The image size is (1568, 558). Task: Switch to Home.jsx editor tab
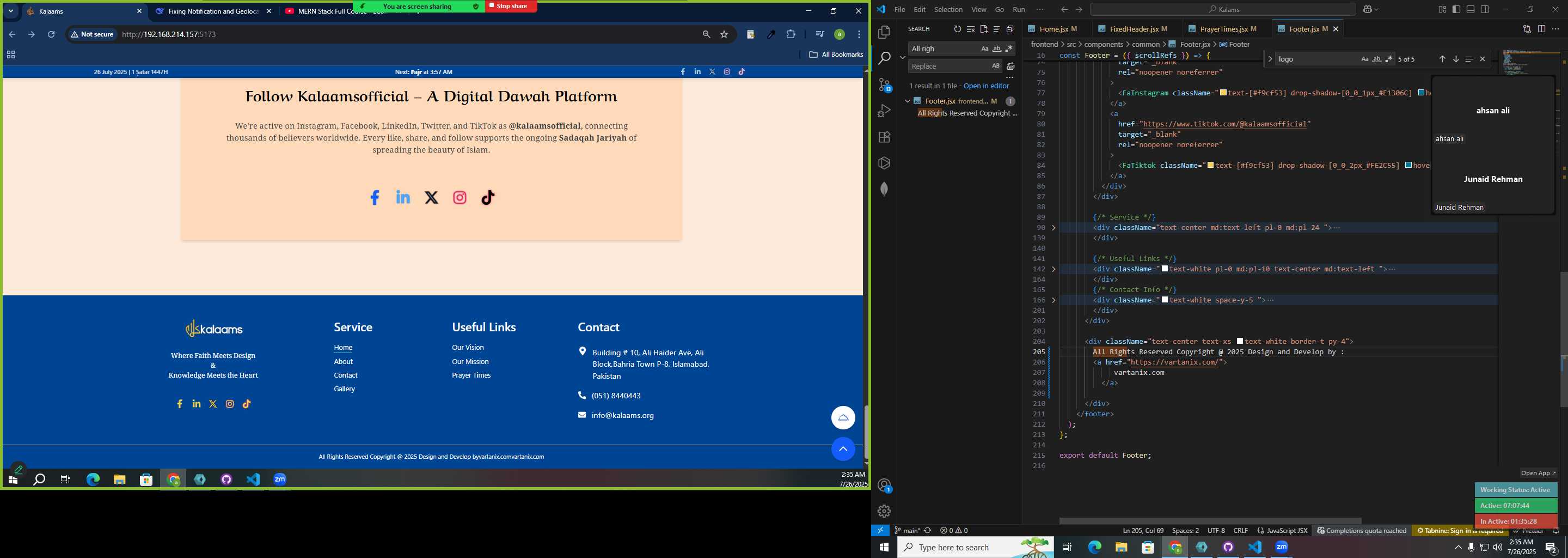tap(1058, 29)
